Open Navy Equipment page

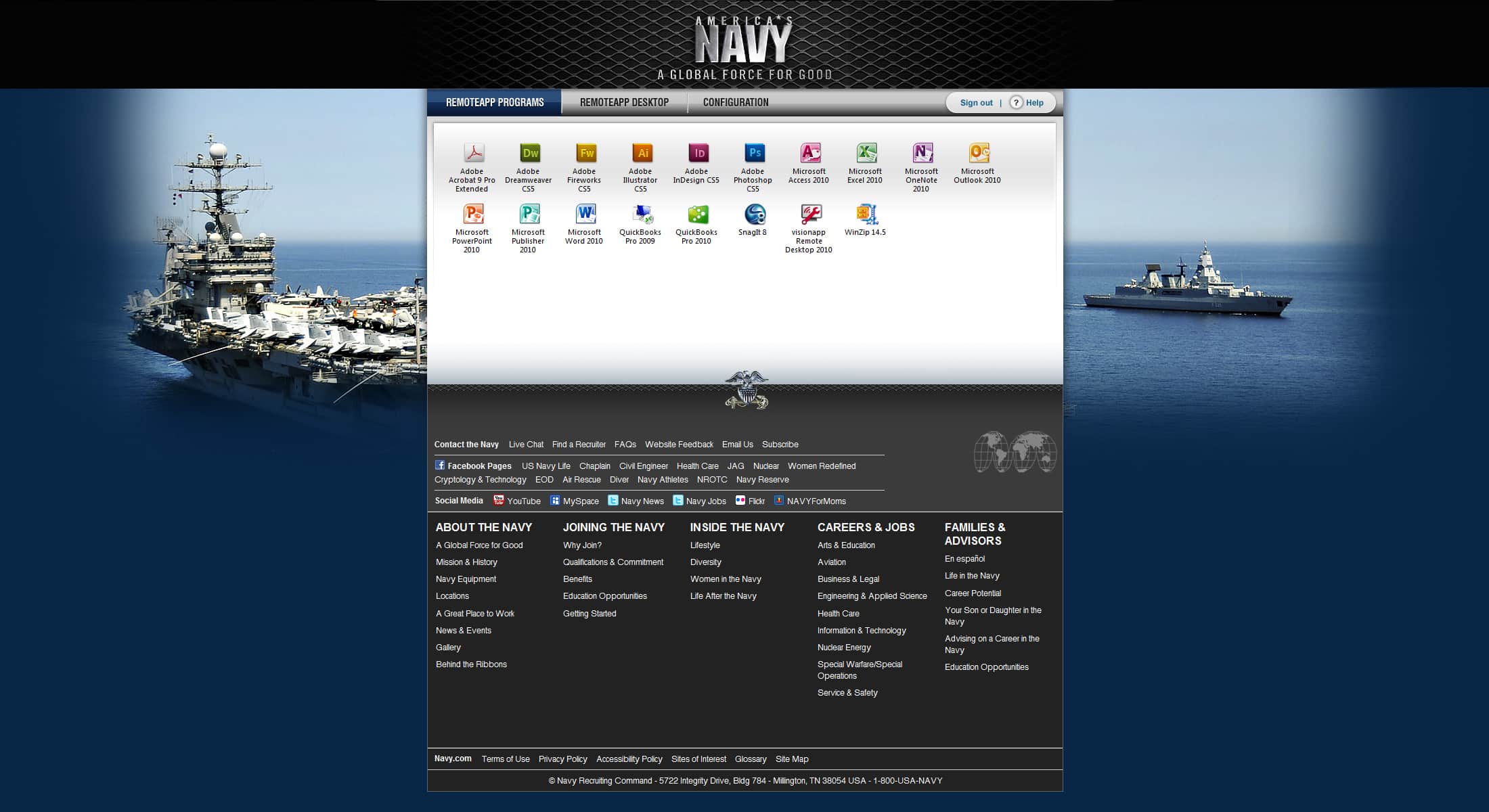pos(466,579)
